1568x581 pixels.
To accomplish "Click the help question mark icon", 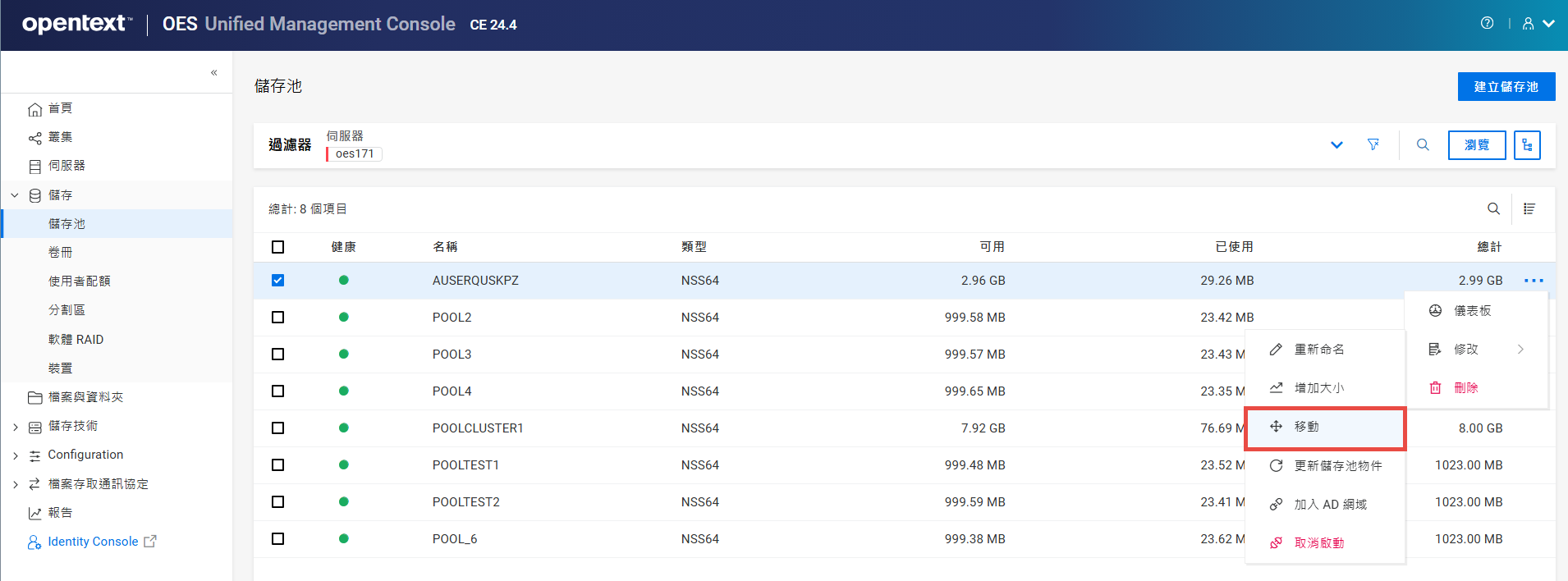I will (1487, 23).
